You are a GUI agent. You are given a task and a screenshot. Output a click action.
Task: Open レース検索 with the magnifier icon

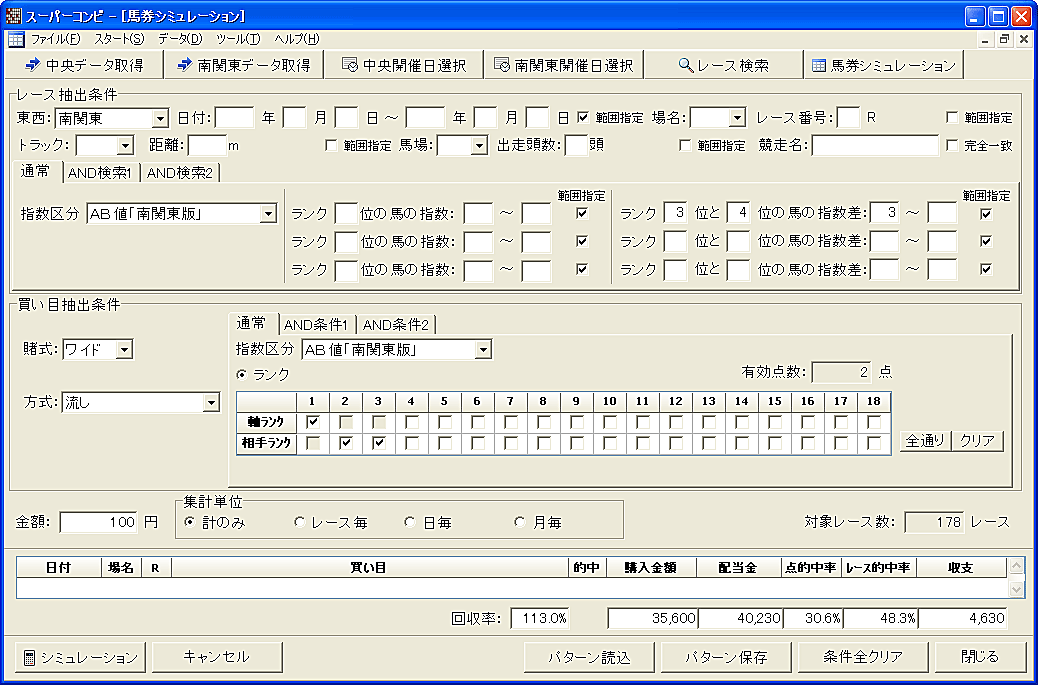click(x=724, y=66)
